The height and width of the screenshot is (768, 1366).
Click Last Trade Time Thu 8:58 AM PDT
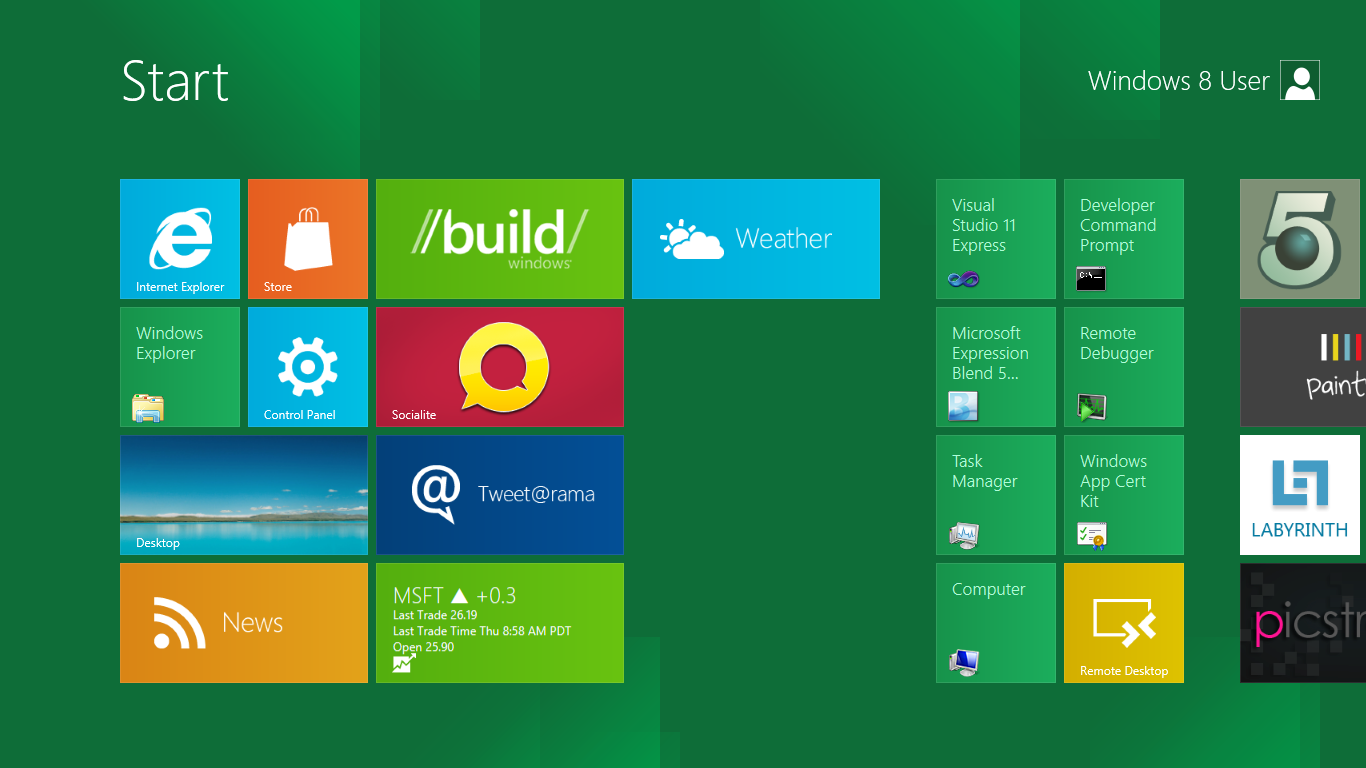[x=482, y=631]
